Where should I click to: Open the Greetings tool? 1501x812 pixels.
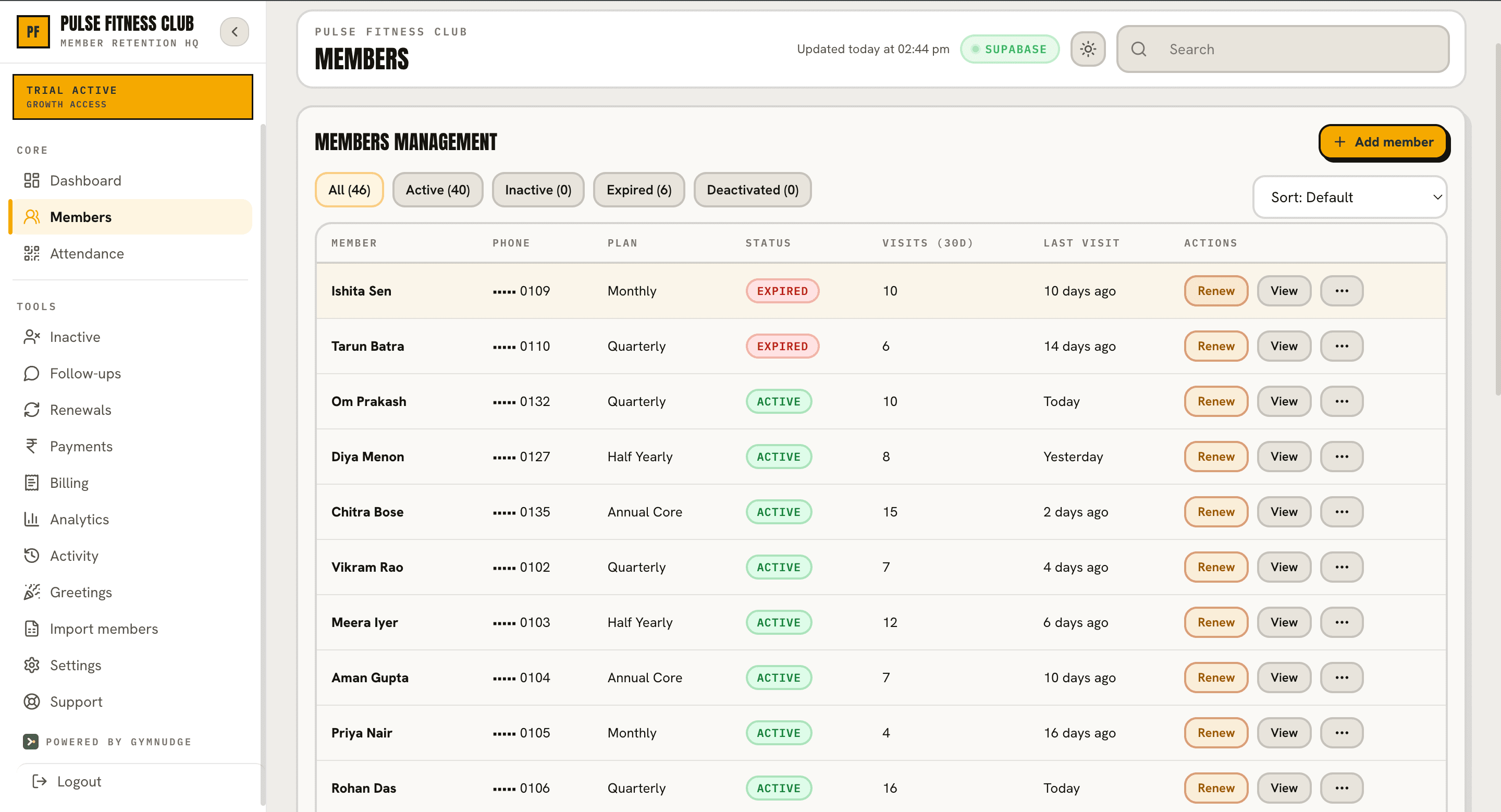(x=132, y=593)
